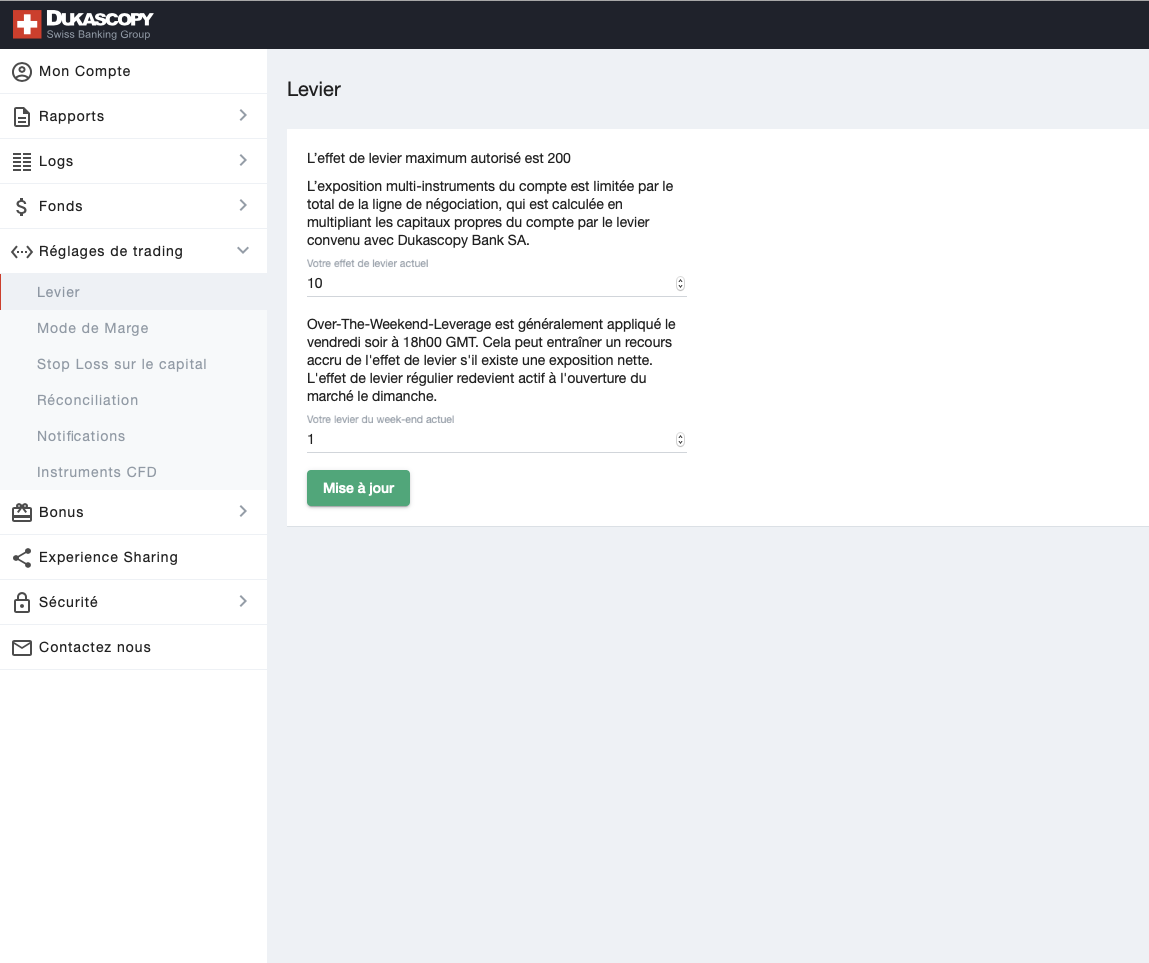Click the Bonus gift icon

point(21,512)
